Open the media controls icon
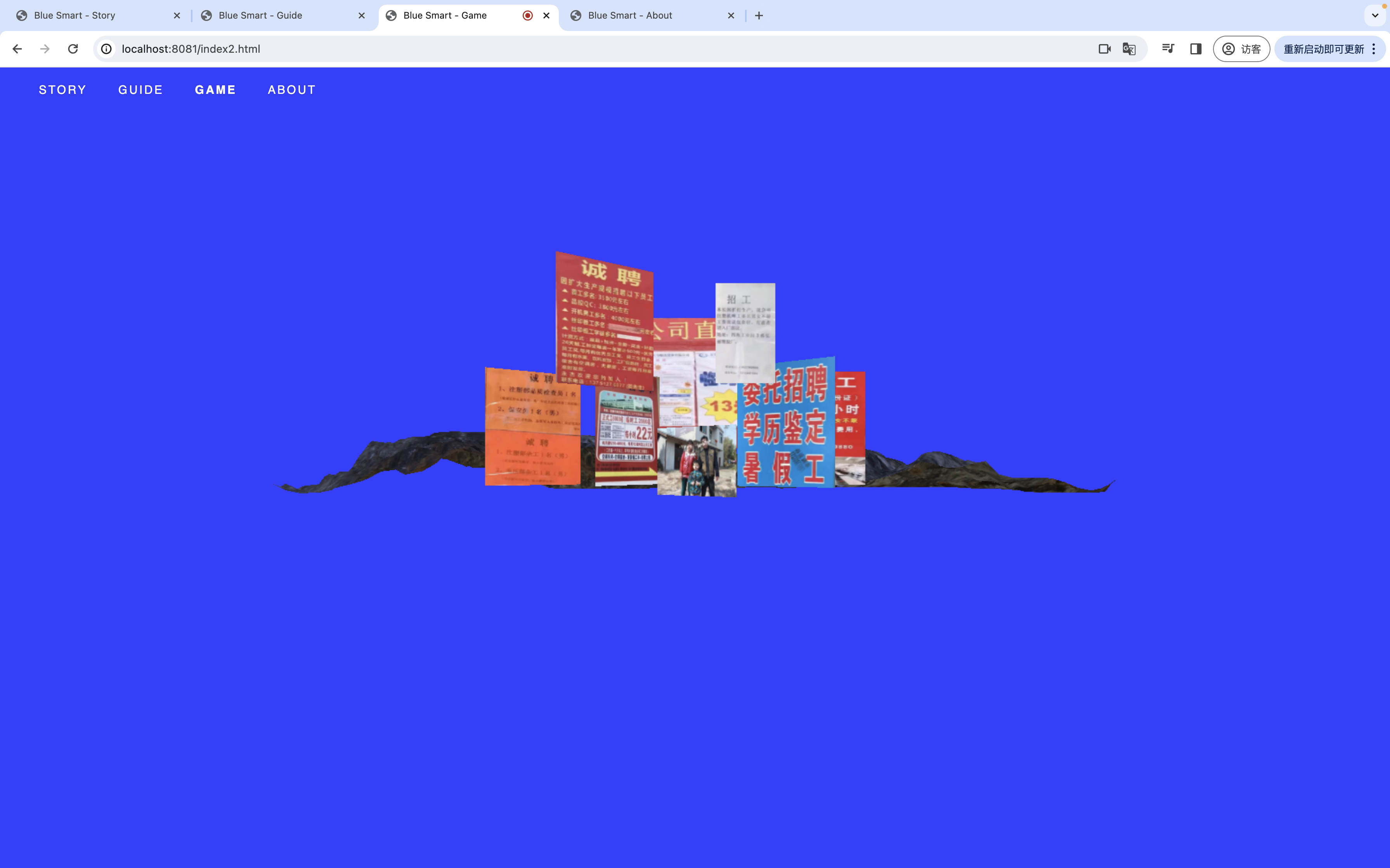The height and width of the screenshot is (868, 1390). pos(1168,49)
